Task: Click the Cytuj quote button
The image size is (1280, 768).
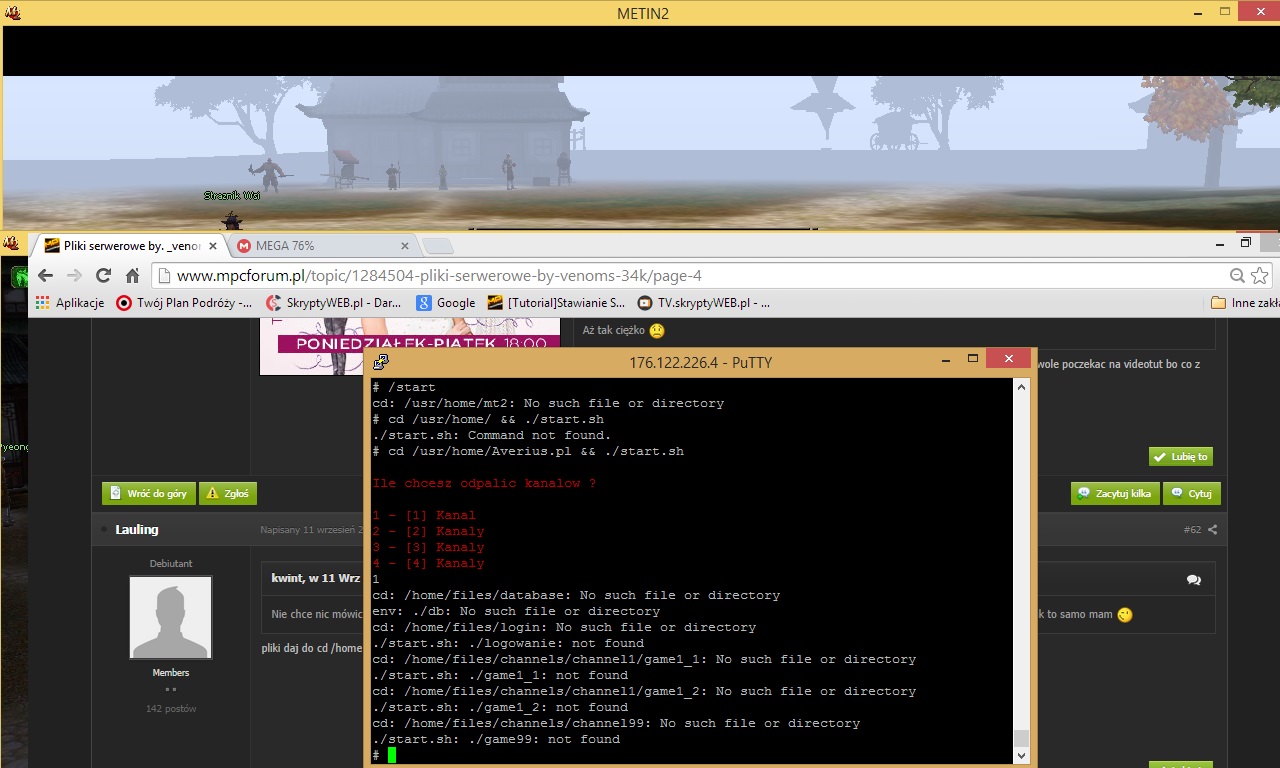Action: 1192,493
